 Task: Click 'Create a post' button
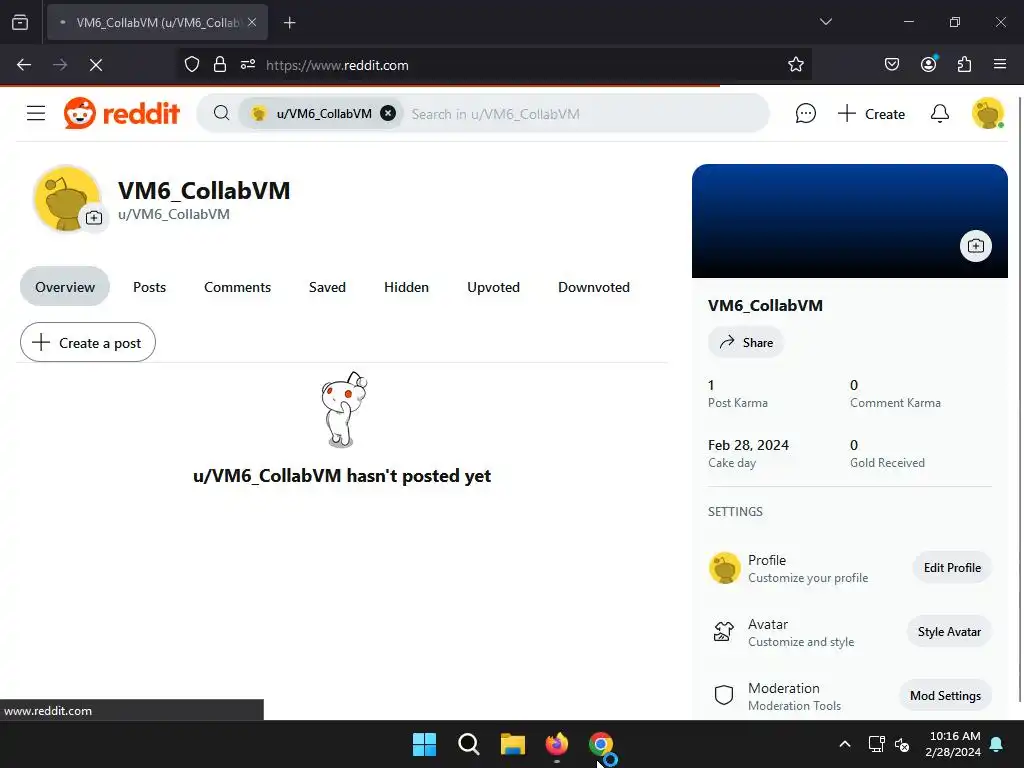pyautogui.click(x=88, y=342)
